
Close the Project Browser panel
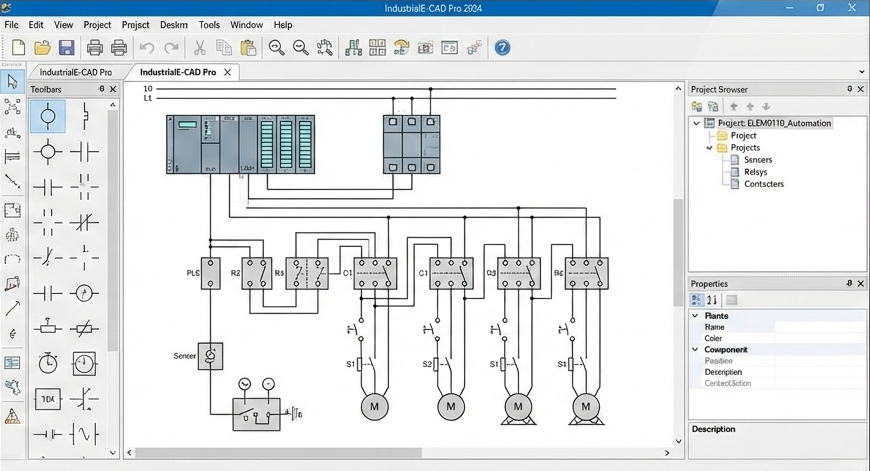click(x=861, y=89)
